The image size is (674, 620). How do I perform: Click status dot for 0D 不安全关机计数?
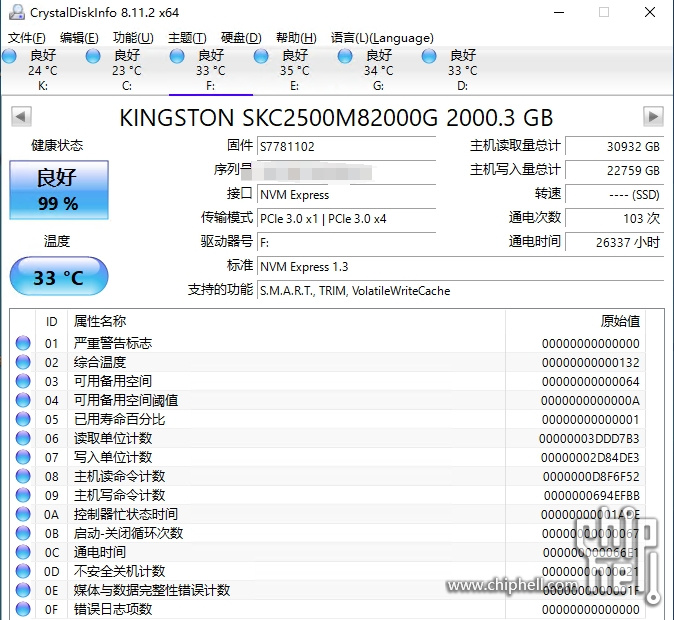[x=23, y=571]
